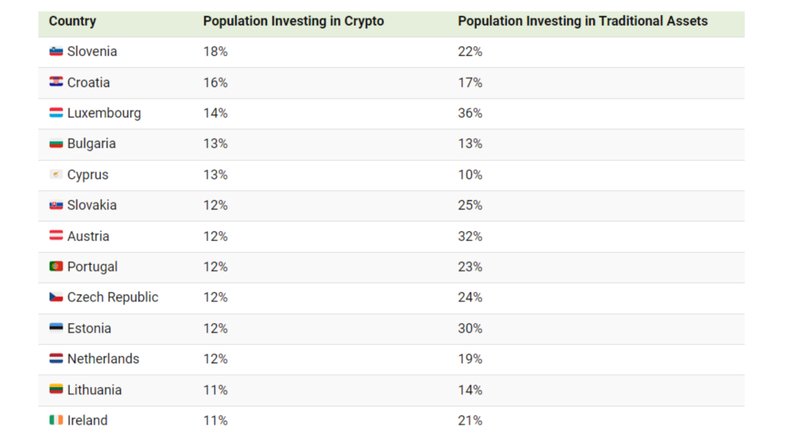800x448 pixels.
Task: Click the Cyprus flag icon
Action: point(56,175)
